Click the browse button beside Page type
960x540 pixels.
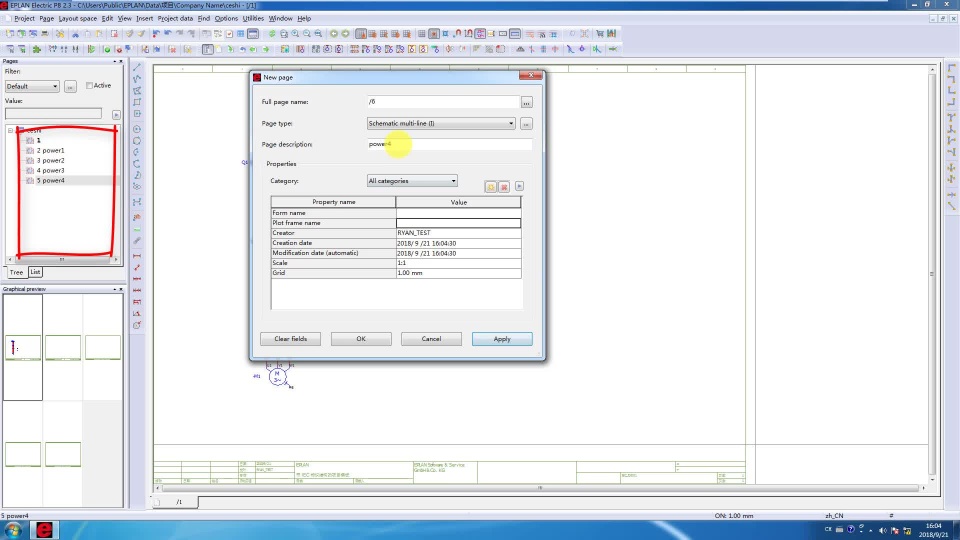526,124
